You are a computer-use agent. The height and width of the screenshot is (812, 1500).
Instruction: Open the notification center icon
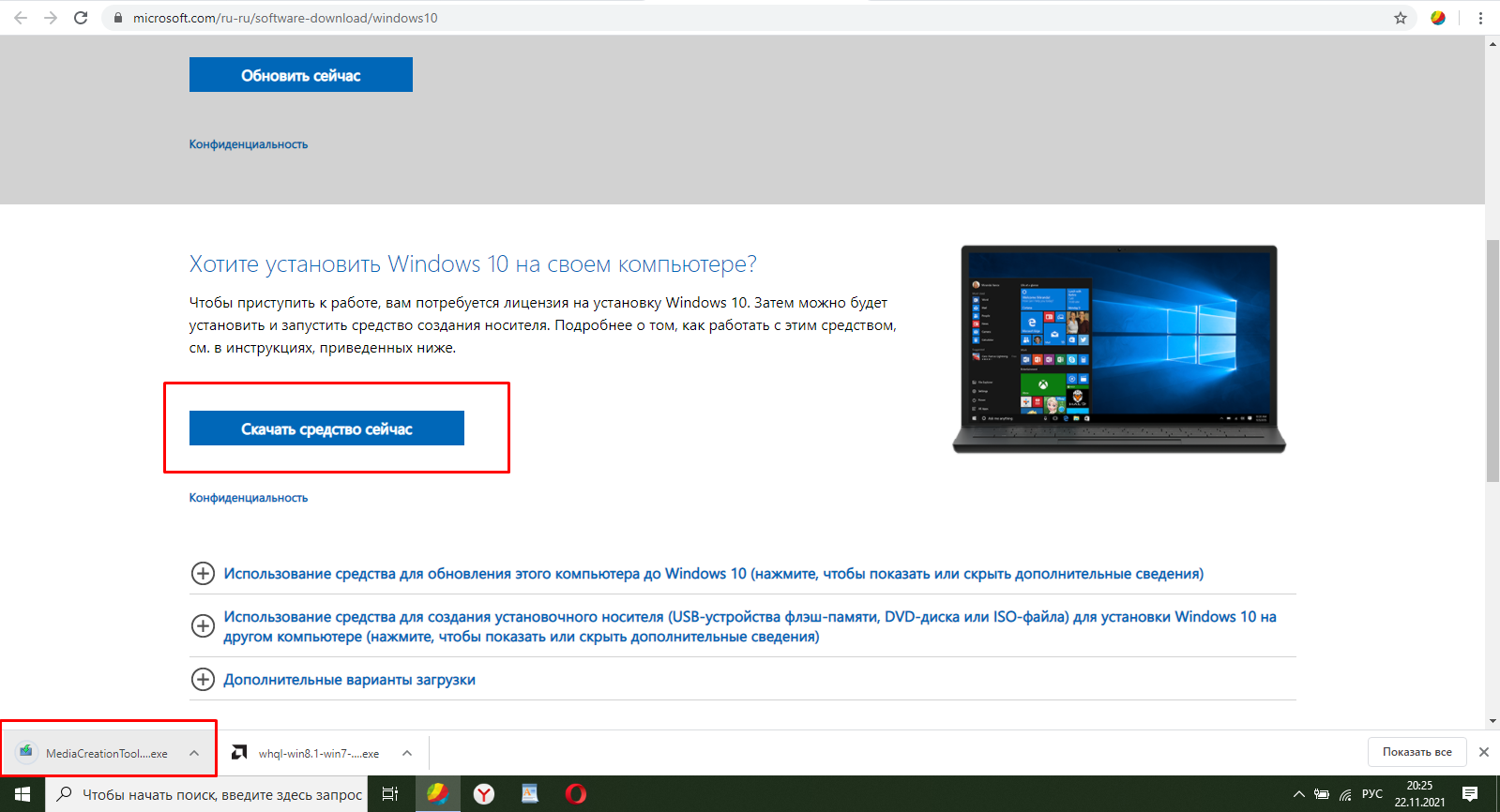(x=1470, y=794)
